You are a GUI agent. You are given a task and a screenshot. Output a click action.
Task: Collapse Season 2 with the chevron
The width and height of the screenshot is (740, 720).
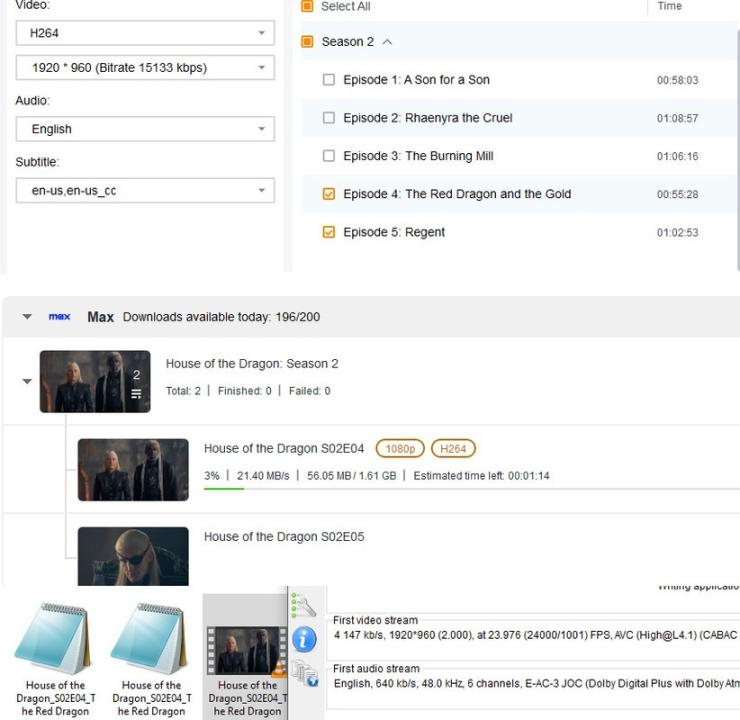387,42
